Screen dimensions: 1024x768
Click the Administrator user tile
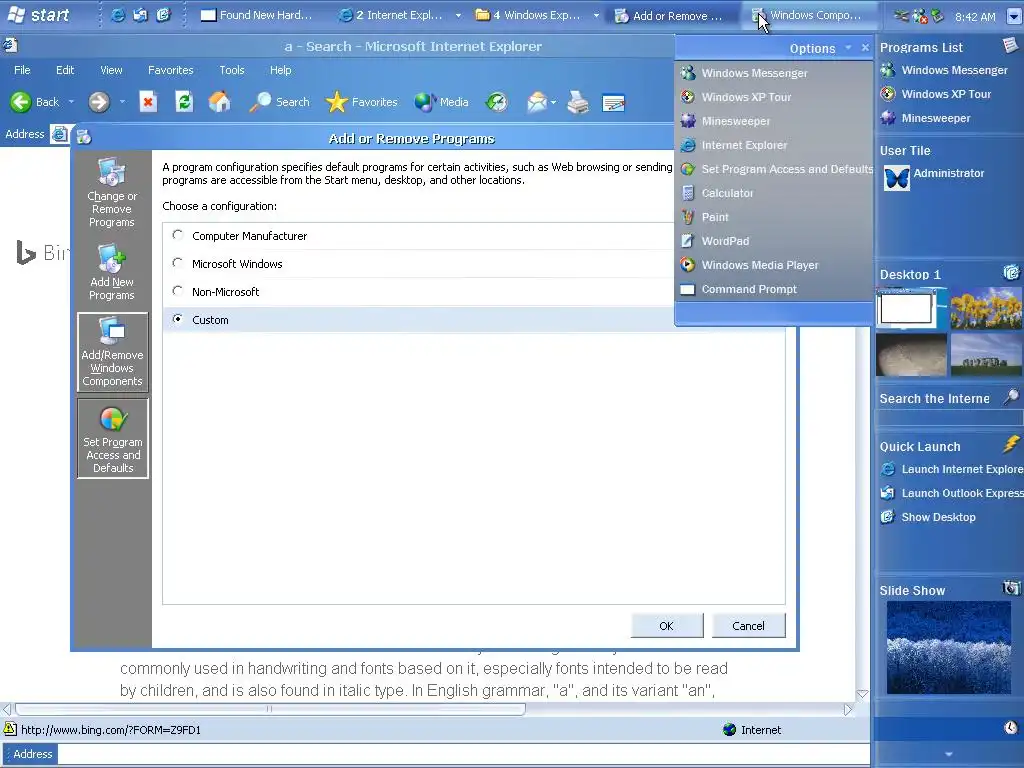pos(933,177)
